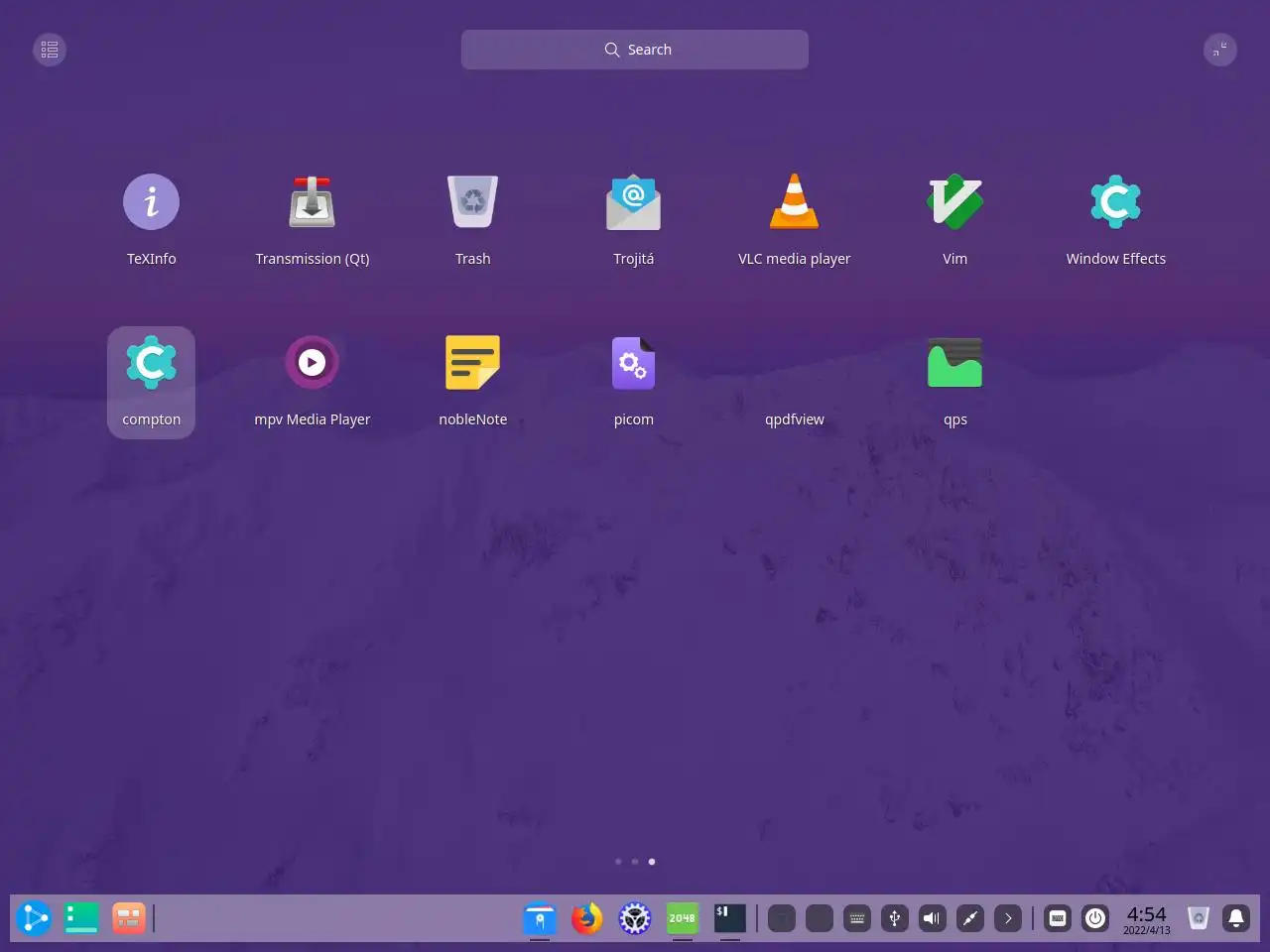Screen dimensions: 1270x952
Task: Open the blue App Store dock icon
Action: click(x=540, y=918)
